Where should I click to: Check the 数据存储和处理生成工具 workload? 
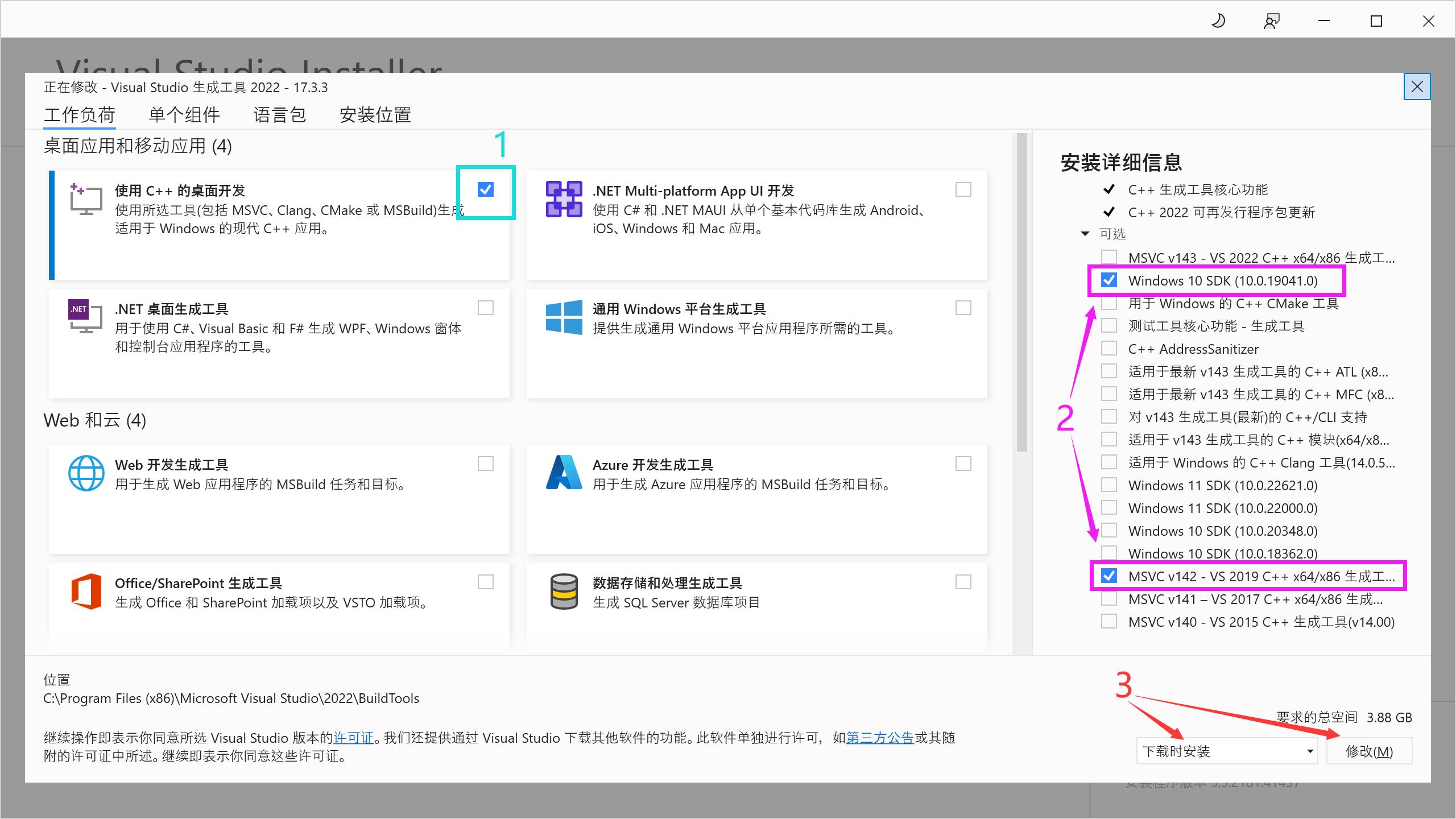pyautogui.click(x=963, y=582)
